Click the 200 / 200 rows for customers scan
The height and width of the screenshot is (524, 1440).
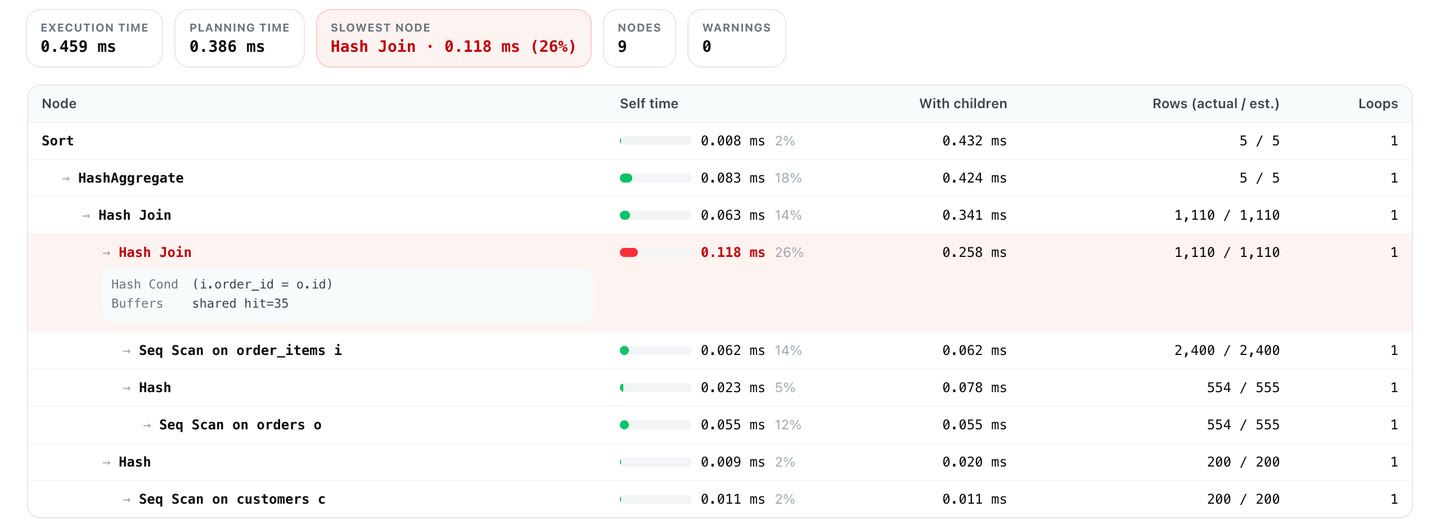[1243, 498]
